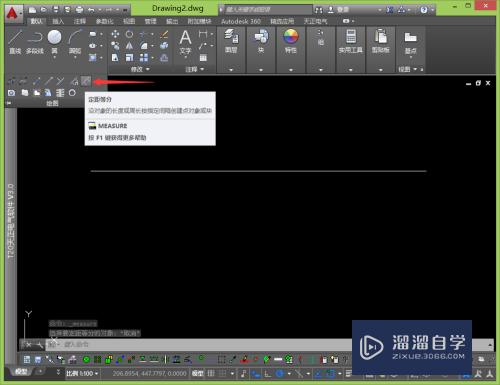Toggle ortho mode right-angle icon
This screenshot has height=385, width=500.
(x=267, y=374)
